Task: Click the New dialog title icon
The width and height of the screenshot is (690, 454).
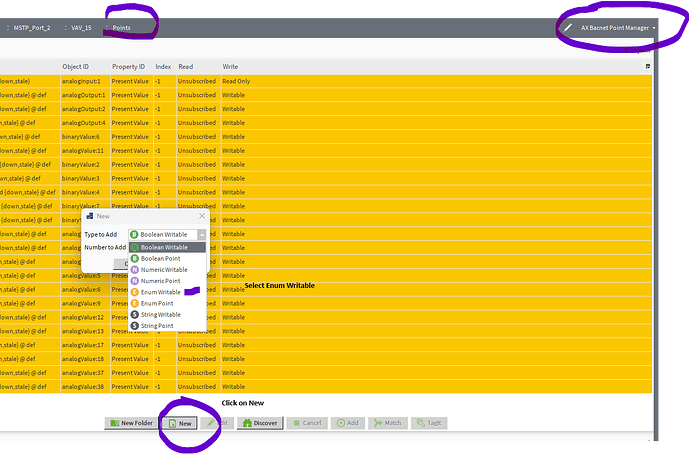Action: click(90, 216)
